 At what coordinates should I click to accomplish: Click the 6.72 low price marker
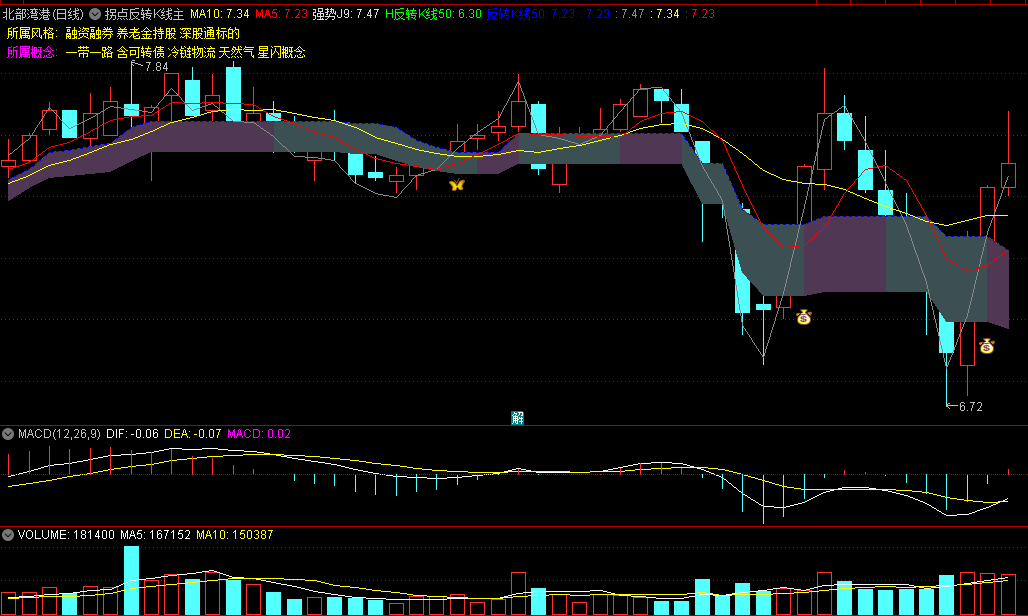coord(970,406)
